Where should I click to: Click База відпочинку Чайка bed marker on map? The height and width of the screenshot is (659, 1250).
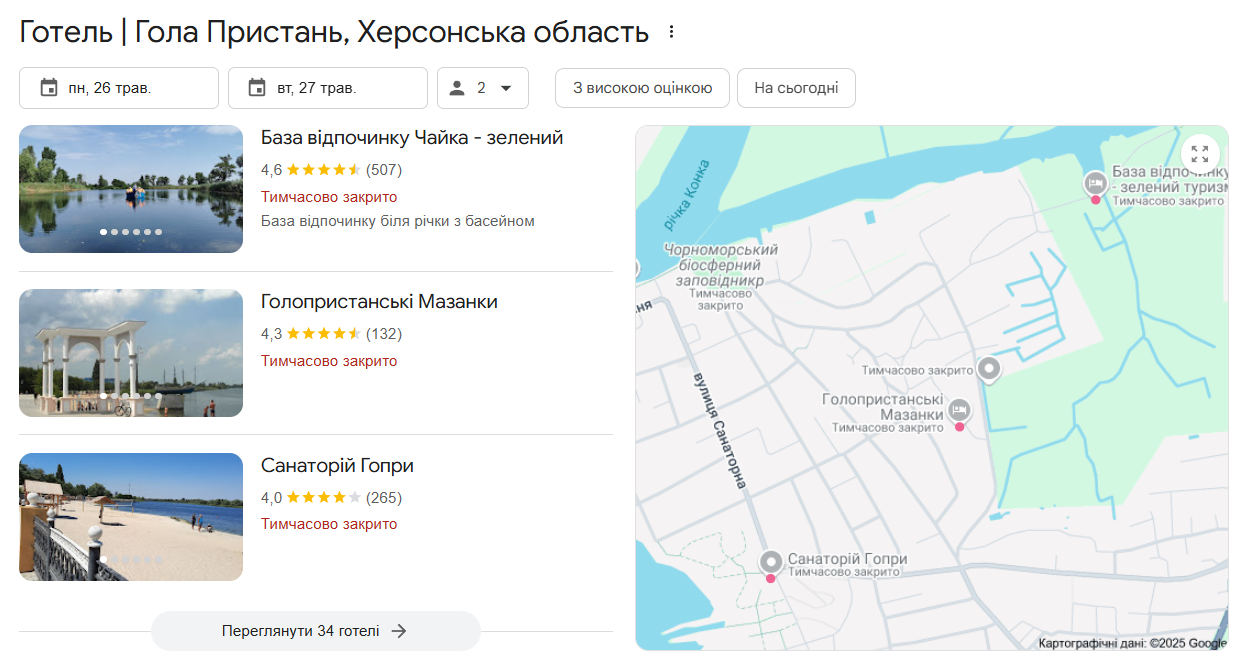click(1095, 184)
